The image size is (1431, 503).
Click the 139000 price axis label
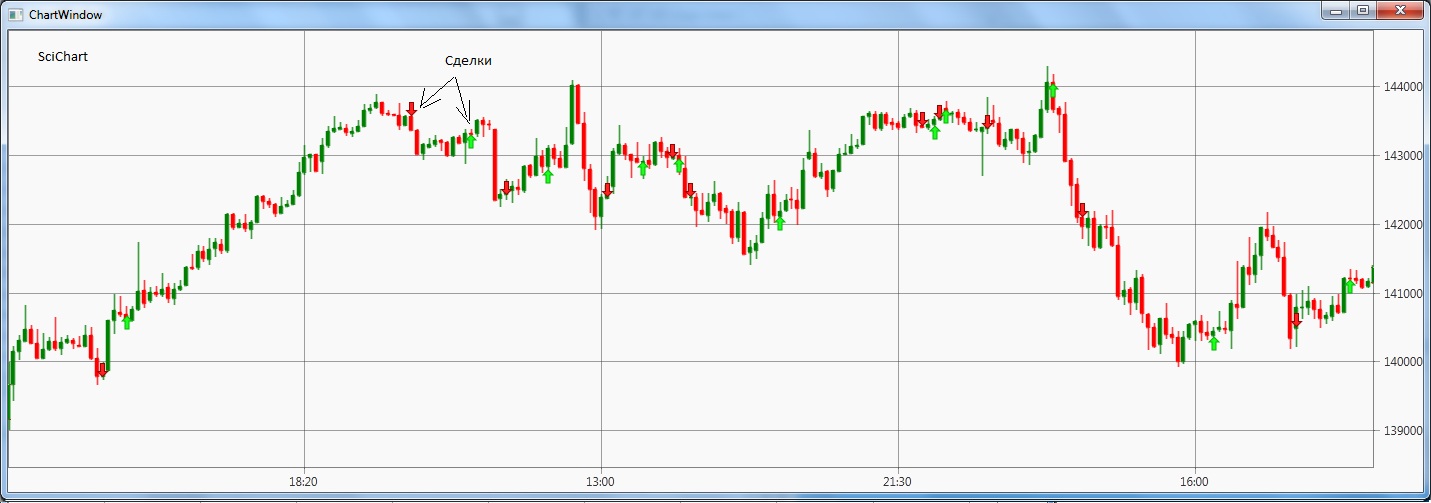point(1402,431)
